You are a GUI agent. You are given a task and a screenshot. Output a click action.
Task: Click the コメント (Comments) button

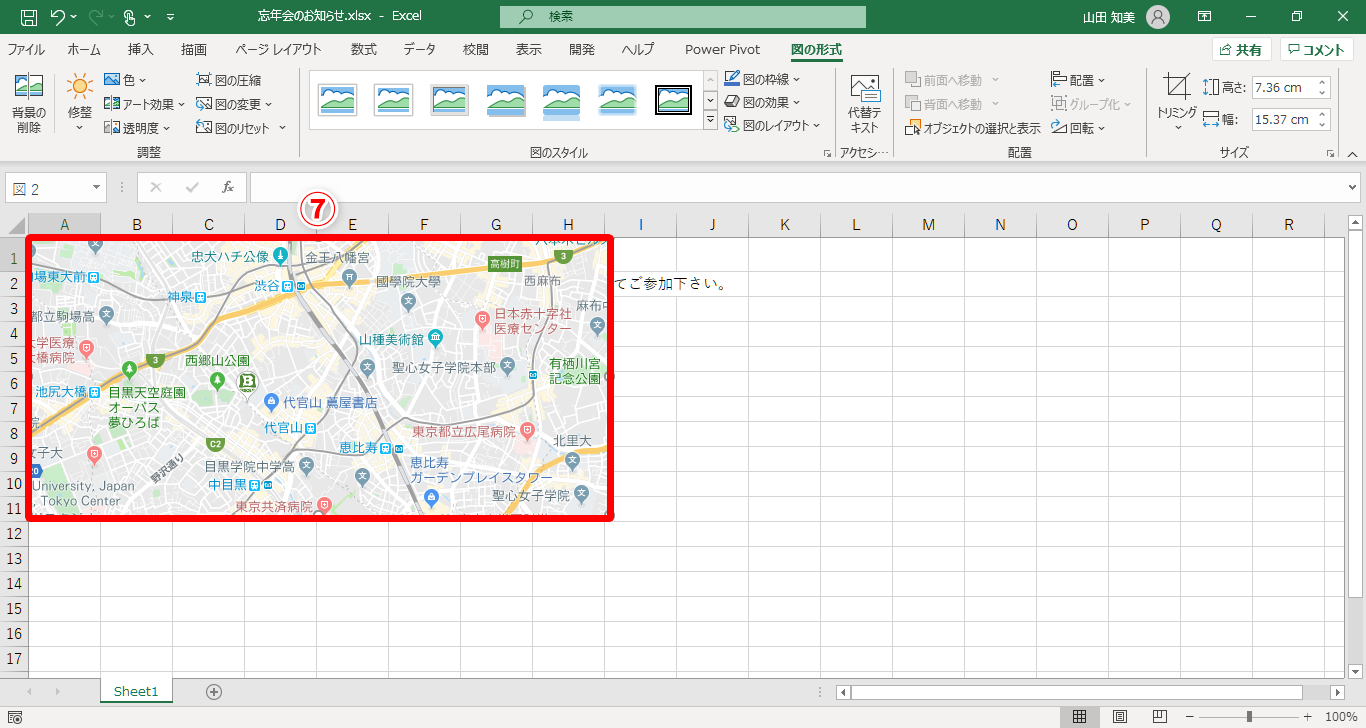[1317, 49]
